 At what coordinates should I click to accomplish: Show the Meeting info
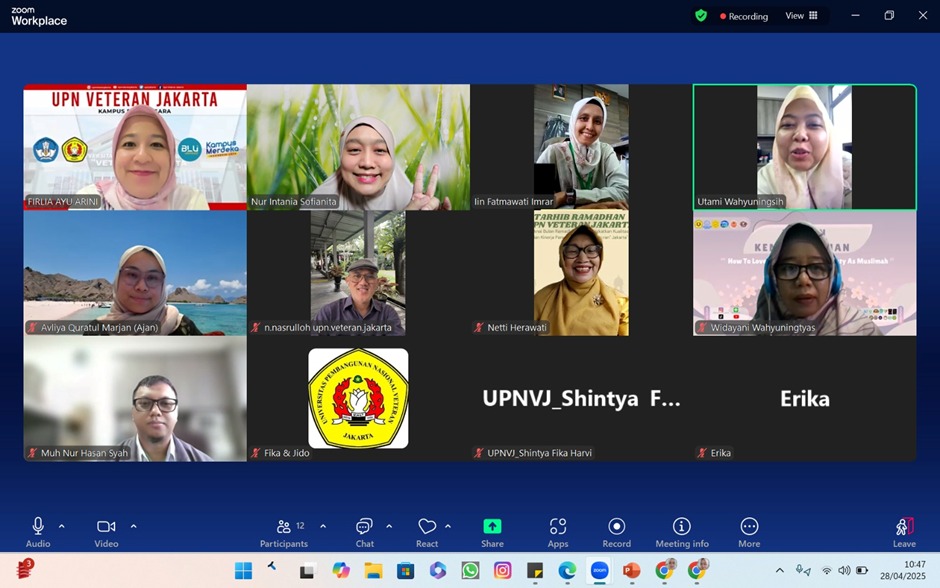682,527
